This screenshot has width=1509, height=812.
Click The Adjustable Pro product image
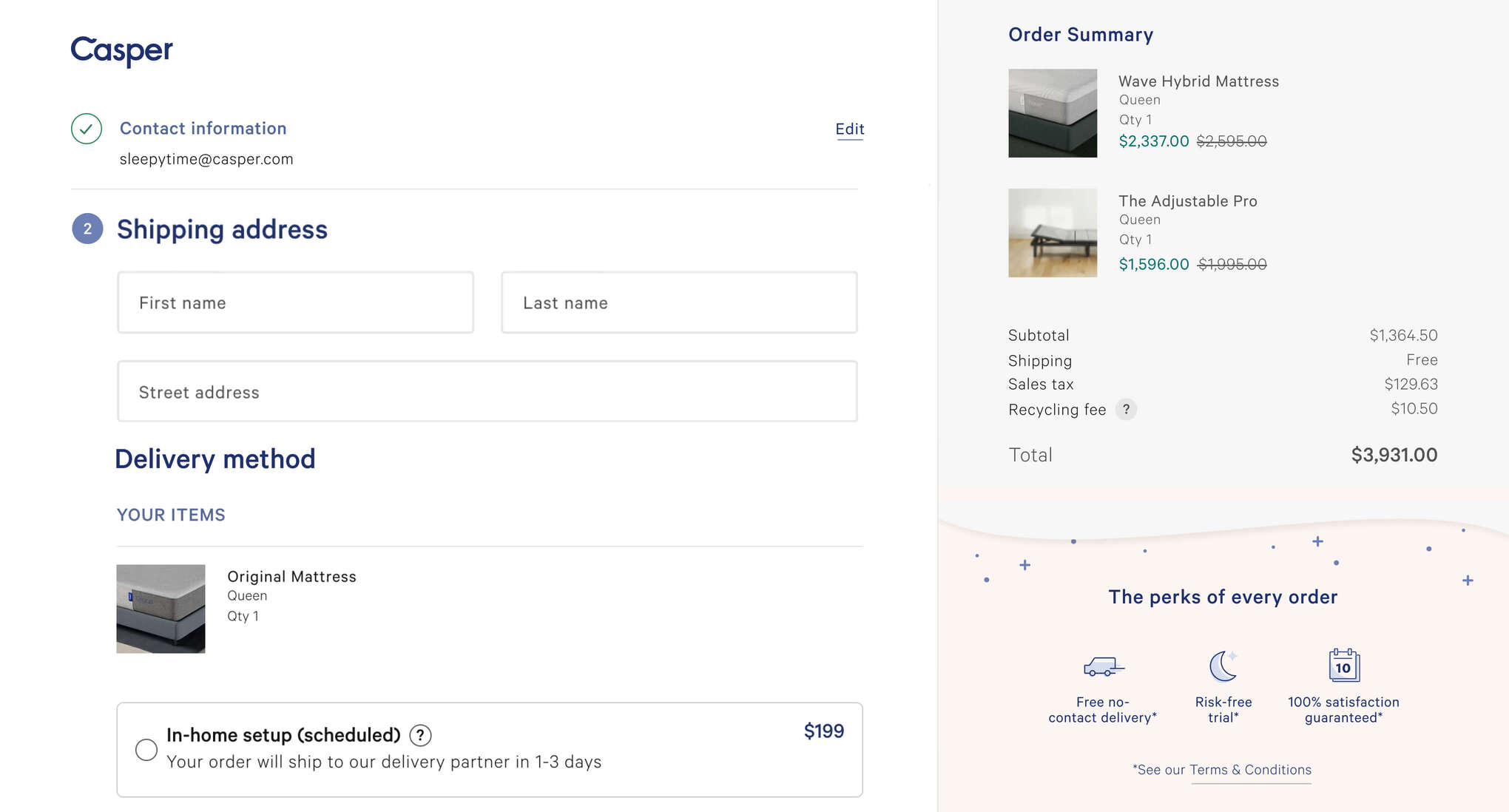pos(1052,233)
